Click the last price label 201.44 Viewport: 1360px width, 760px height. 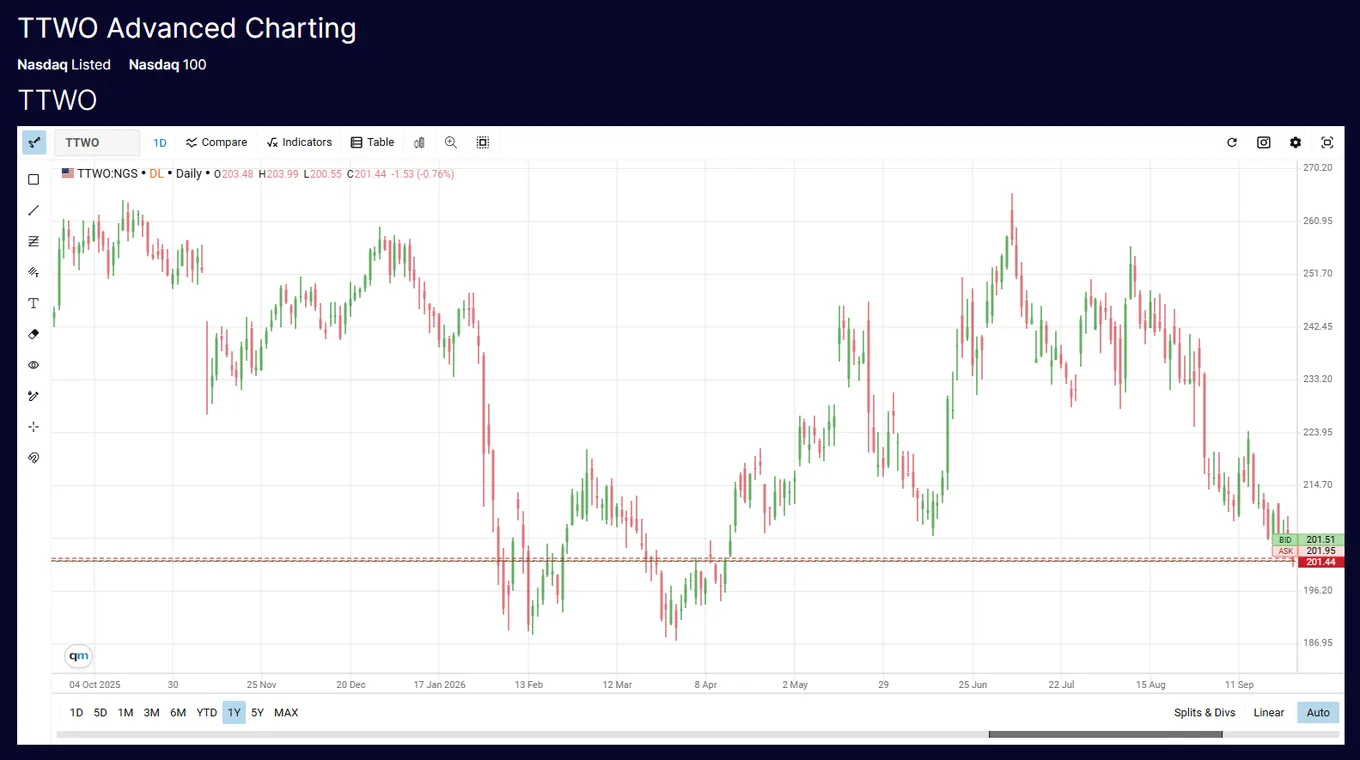point(1320,562)
